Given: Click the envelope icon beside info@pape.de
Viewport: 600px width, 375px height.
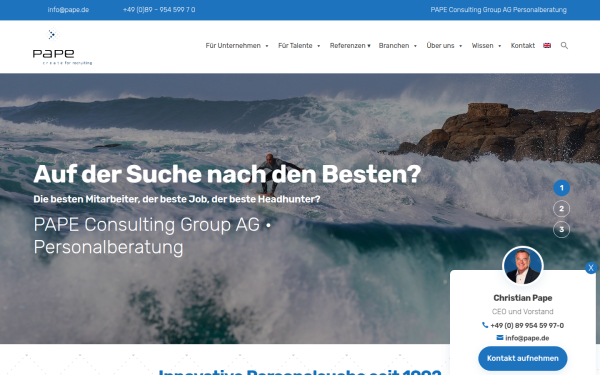Looking at the screenshot, I should point(500,338).
